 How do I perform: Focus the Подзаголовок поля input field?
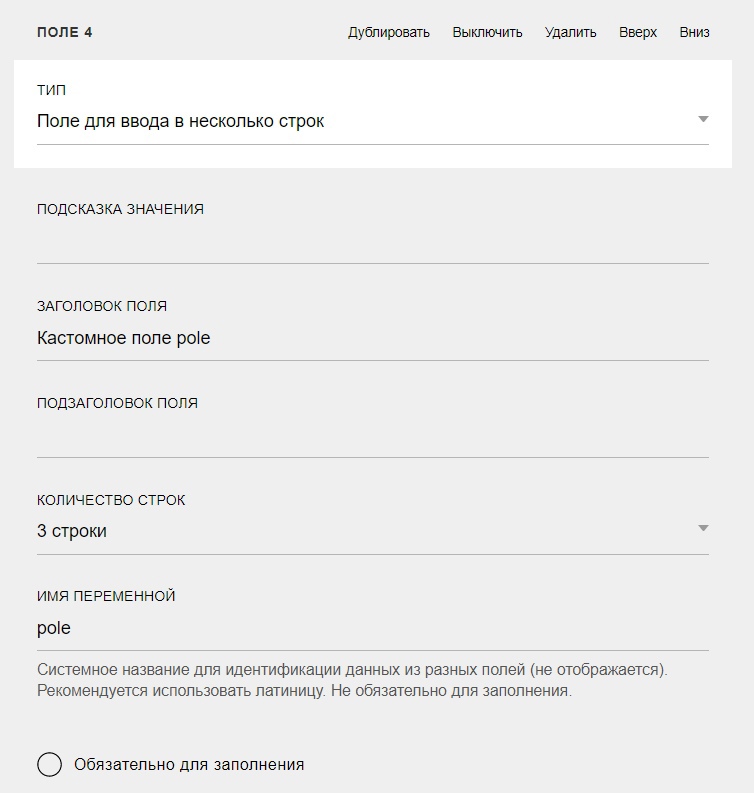pyautogui.click(x=372, y=437)
